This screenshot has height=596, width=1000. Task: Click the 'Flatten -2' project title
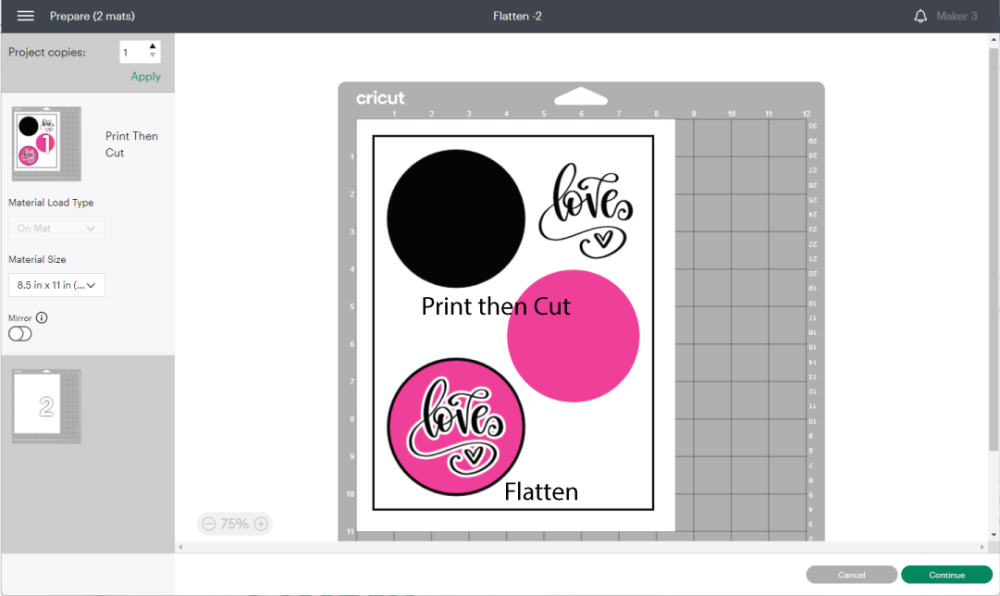pyautogui.click(x=517, y=16)
